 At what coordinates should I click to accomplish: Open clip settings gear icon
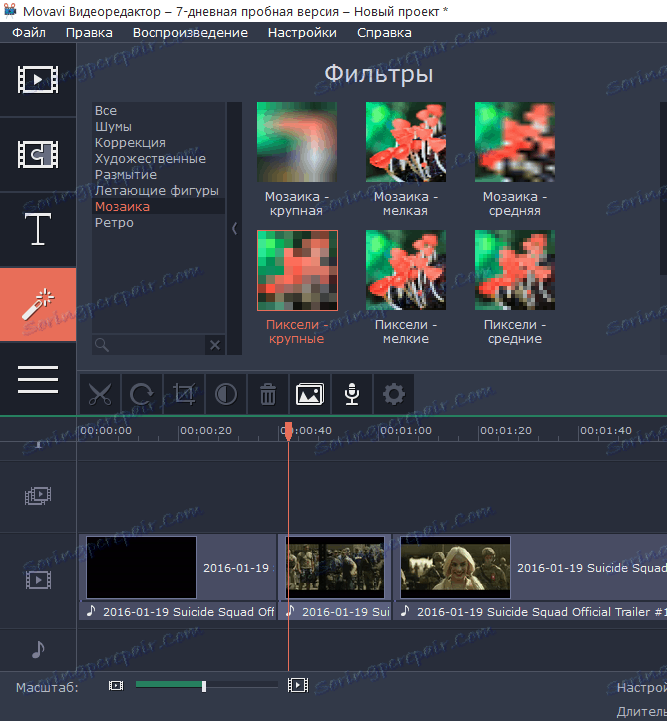point(394,395)
